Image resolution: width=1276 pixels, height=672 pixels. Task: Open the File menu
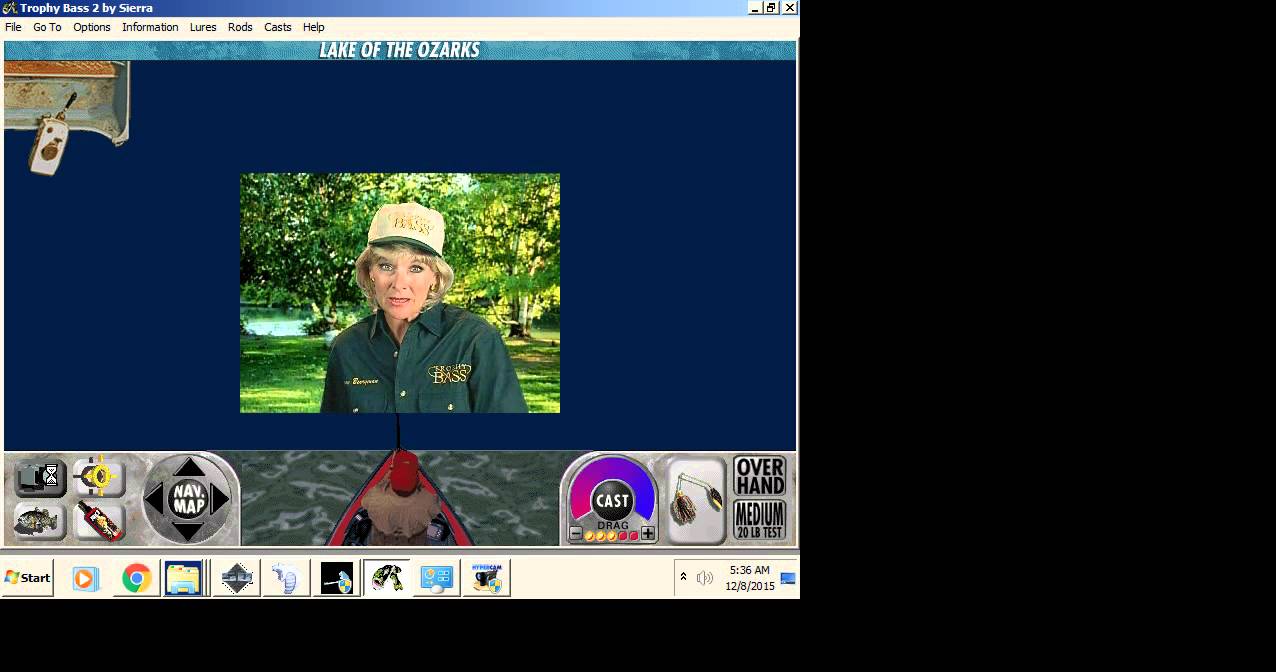tap(13, 27)
